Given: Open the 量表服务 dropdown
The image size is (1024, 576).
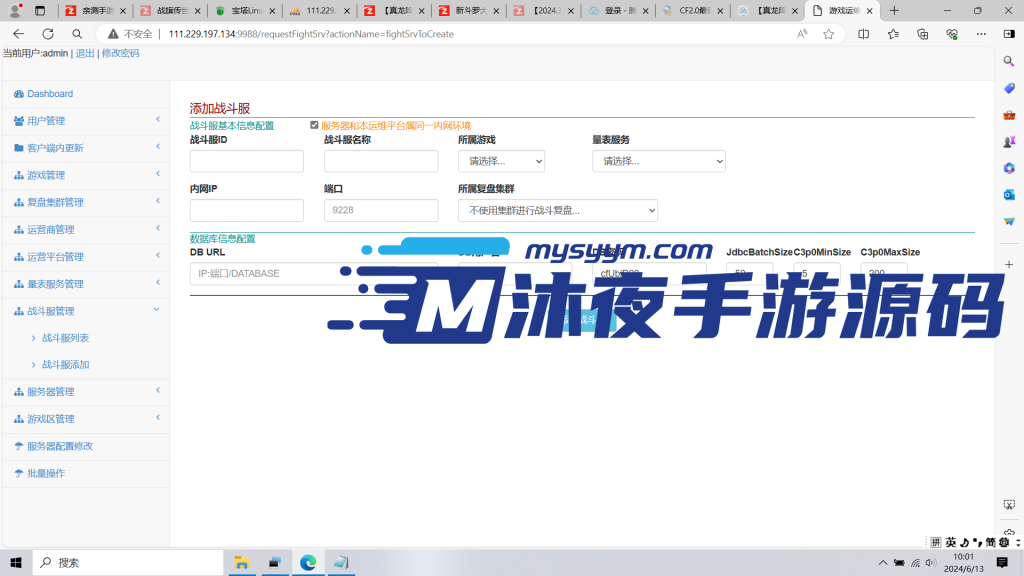Looking at the screenshot, I should pyautogui.click(x=658, y=160).
